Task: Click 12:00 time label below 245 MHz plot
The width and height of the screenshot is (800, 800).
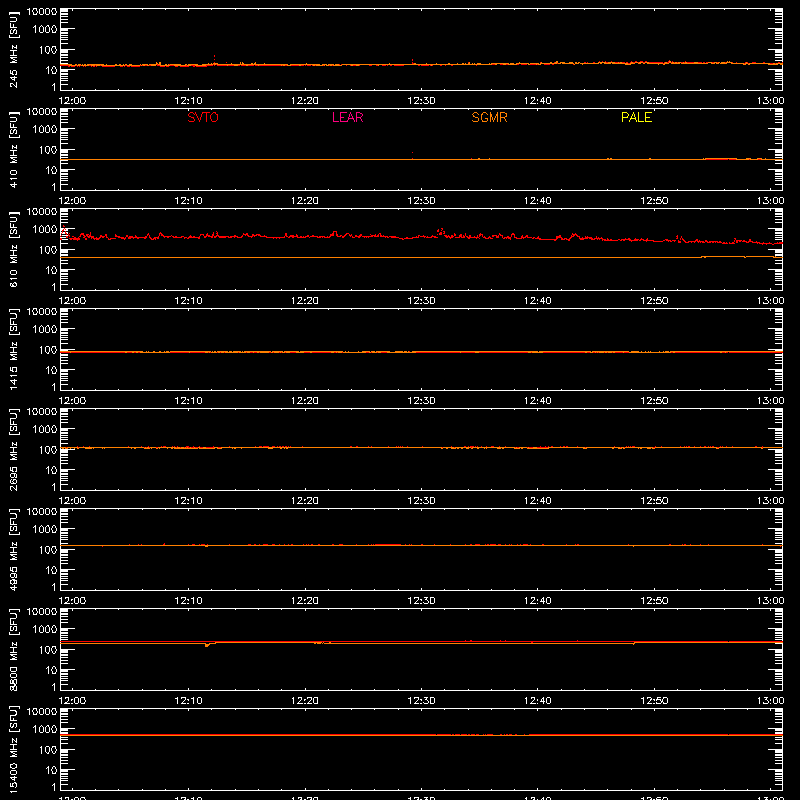Action: (72, 101)
